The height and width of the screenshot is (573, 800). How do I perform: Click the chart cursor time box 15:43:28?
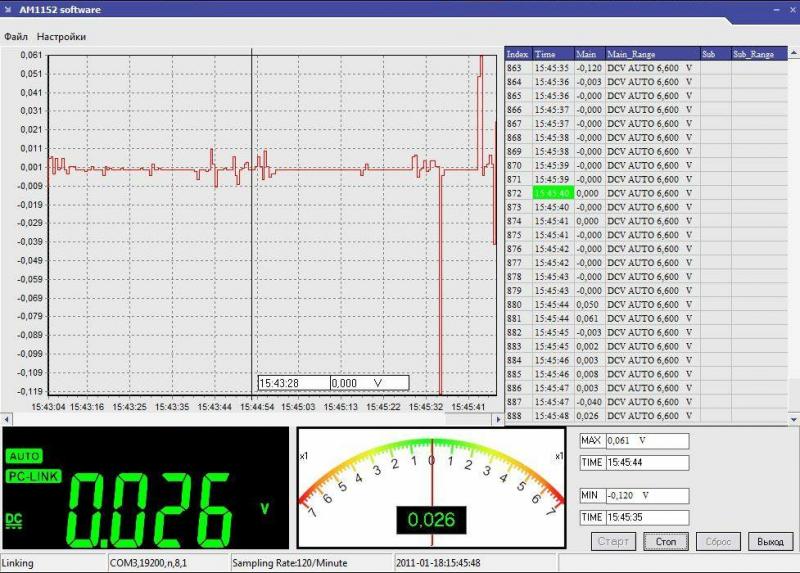(294, 383)
